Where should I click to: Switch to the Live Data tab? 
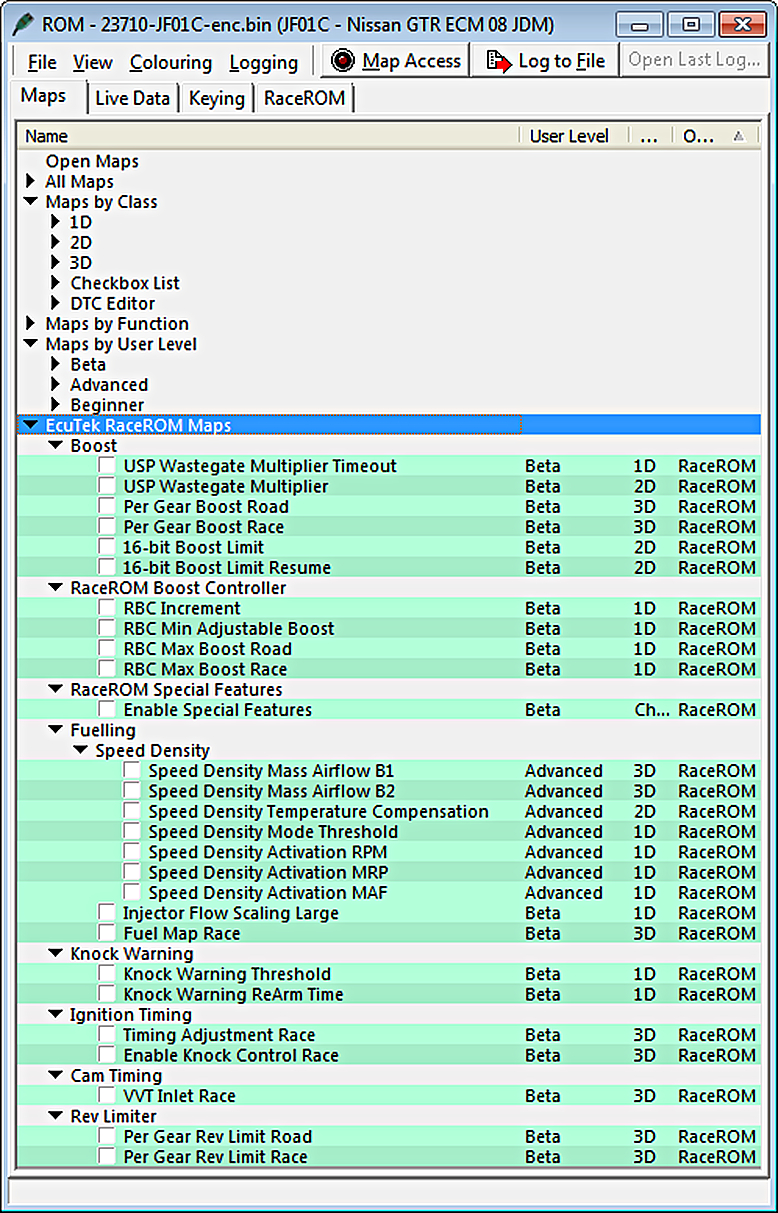pos(132,98)
